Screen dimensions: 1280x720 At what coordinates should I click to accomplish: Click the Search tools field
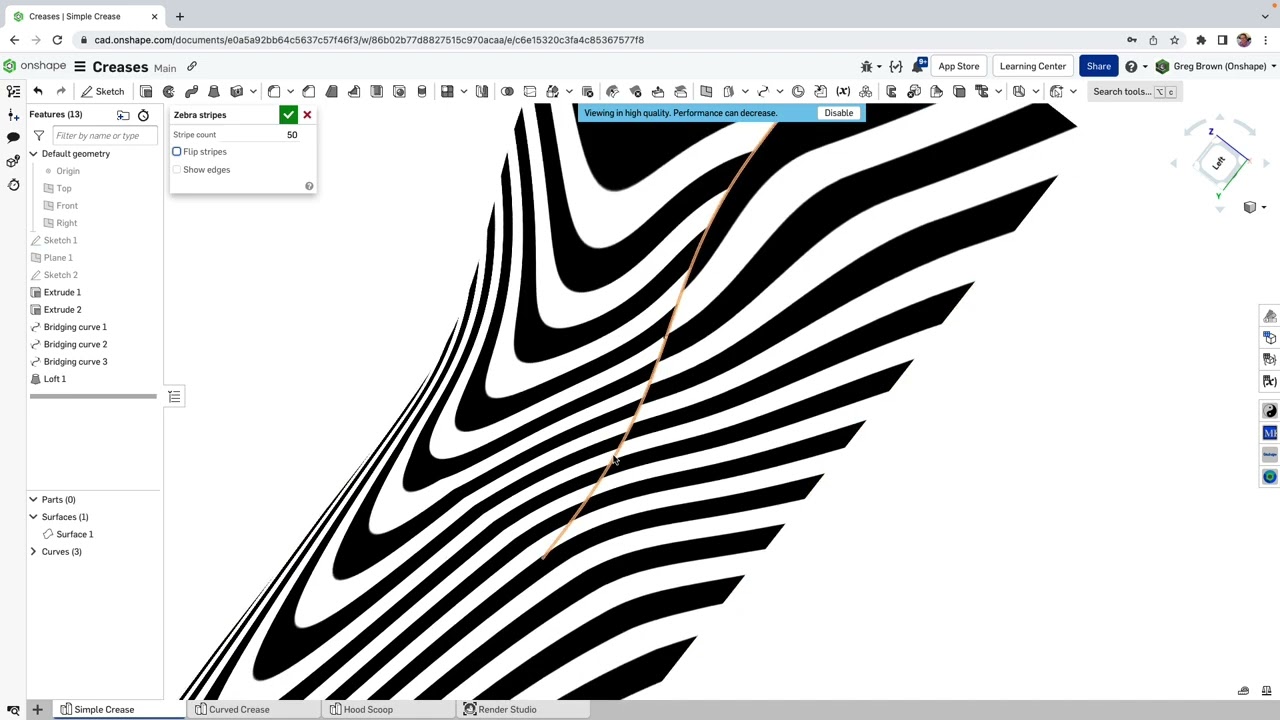(1134, 91)
